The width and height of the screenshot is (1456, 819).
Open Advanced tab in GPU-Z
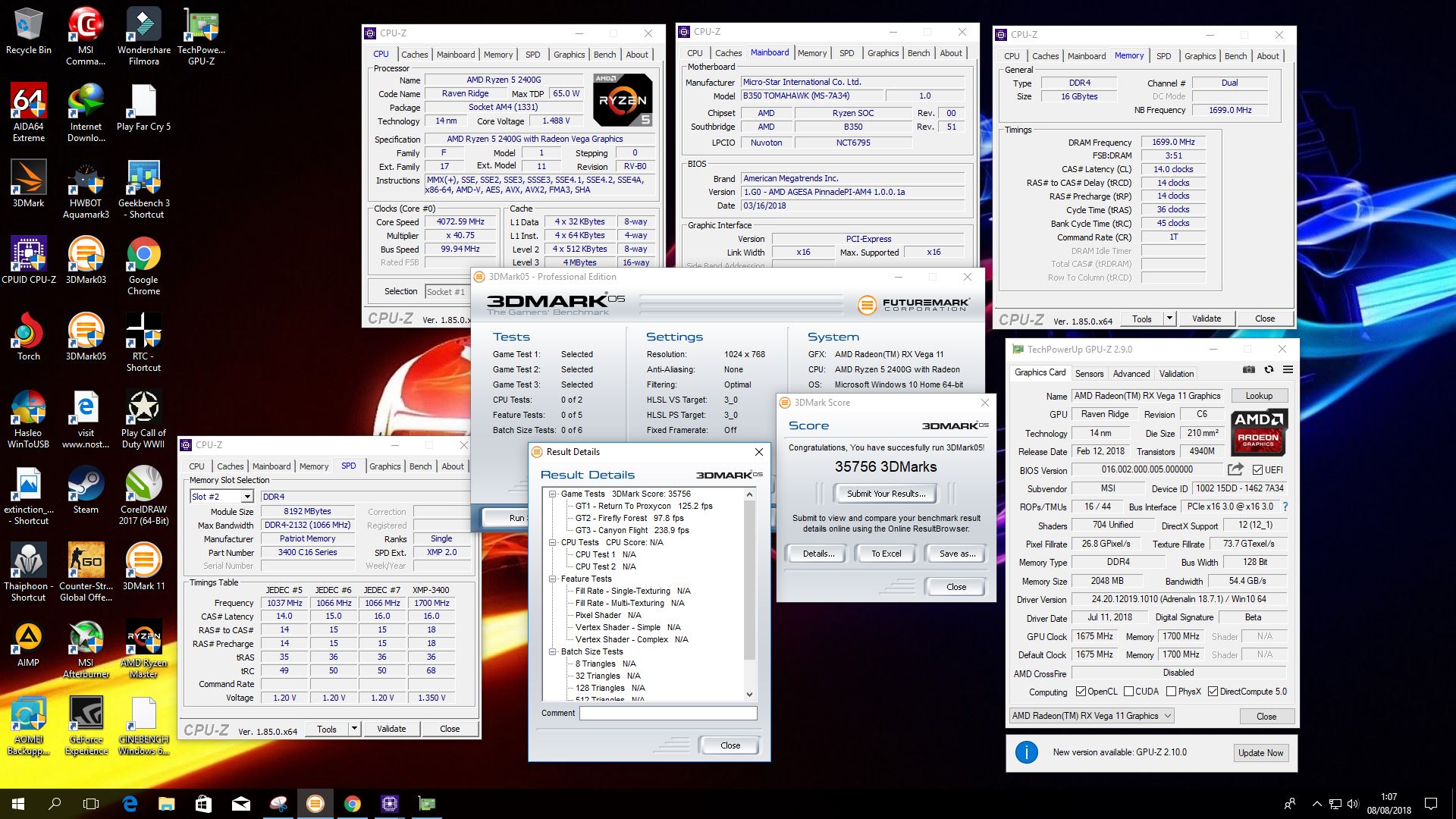pyautogui.click(x=1131, y=374)
